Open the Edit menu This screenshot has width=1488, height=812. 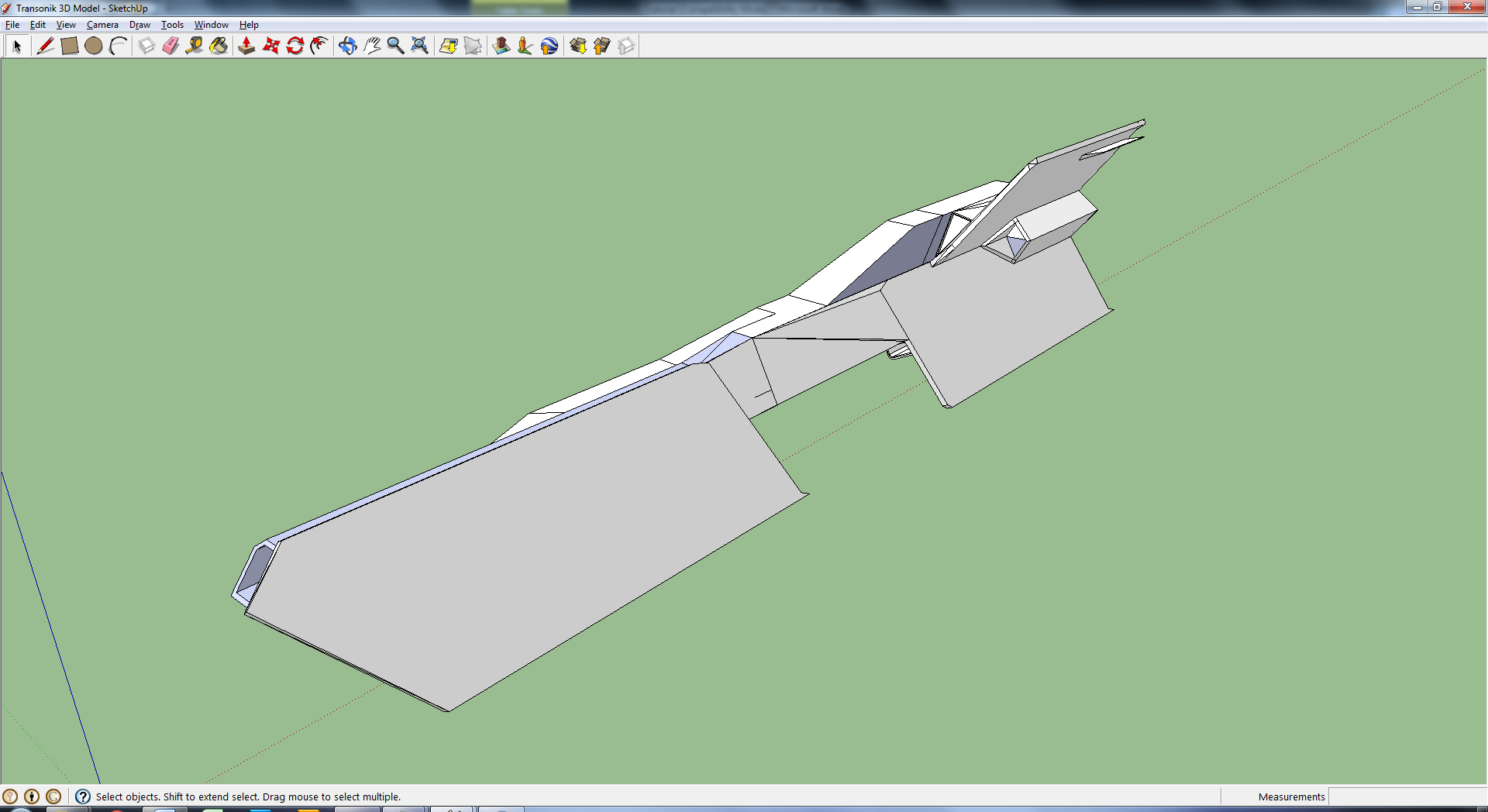[x=37, y=25]
